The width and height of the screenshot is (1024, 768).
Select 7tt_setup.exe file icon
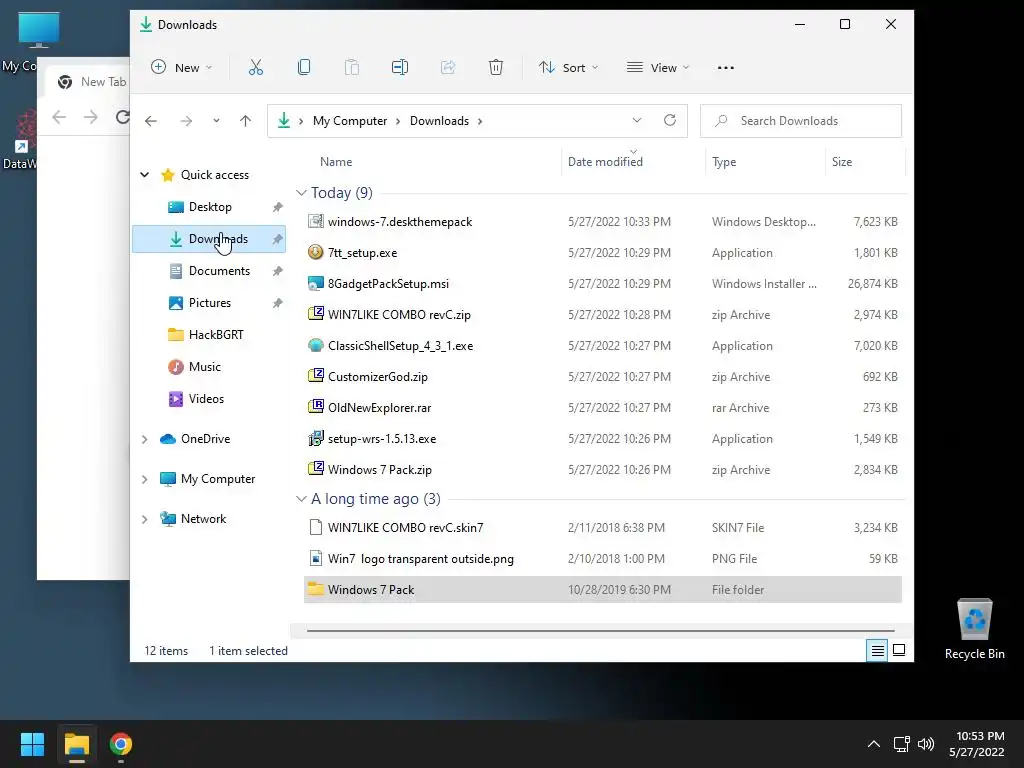click(315, 252)
